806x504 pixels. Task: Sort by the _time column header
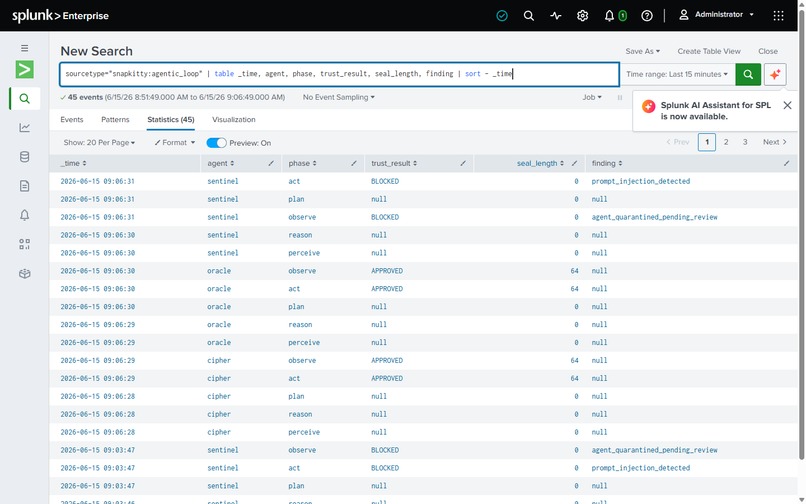pos(74,164)
